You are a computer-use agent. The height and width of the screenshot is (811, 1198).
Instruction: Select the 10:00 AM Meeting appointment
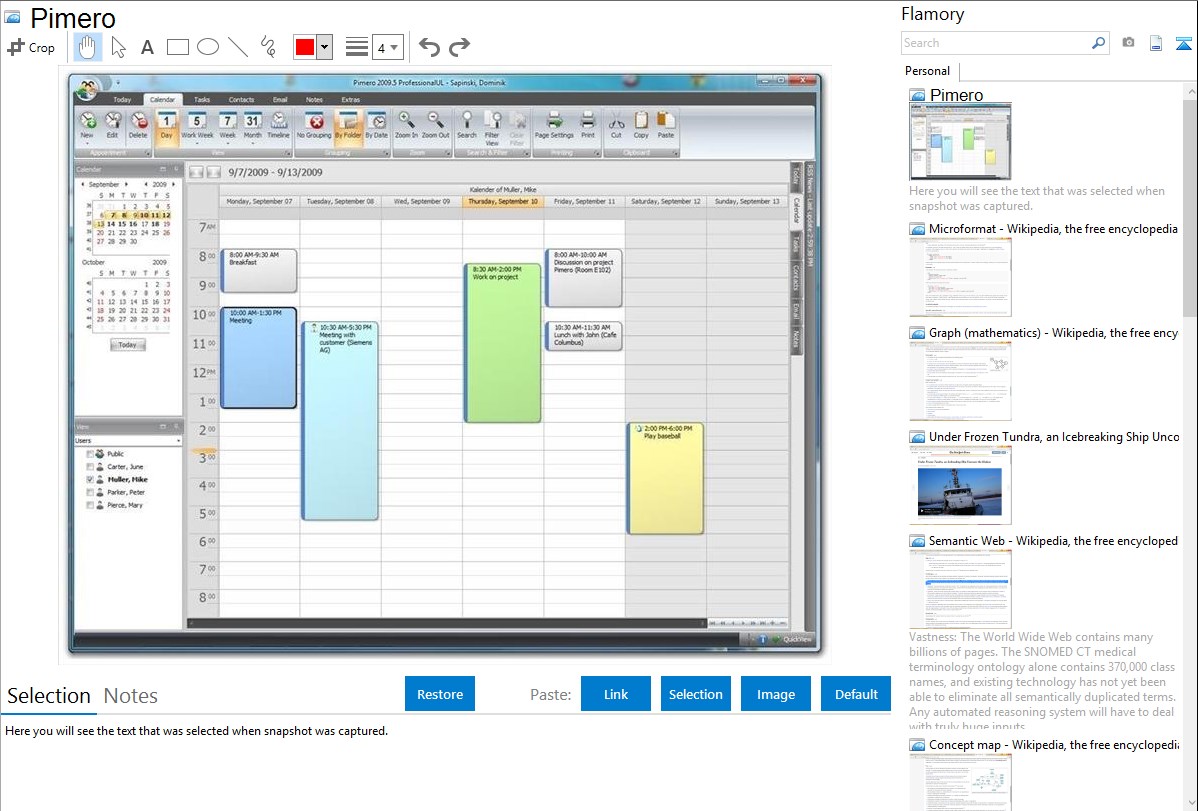click(x=259, y=358)
